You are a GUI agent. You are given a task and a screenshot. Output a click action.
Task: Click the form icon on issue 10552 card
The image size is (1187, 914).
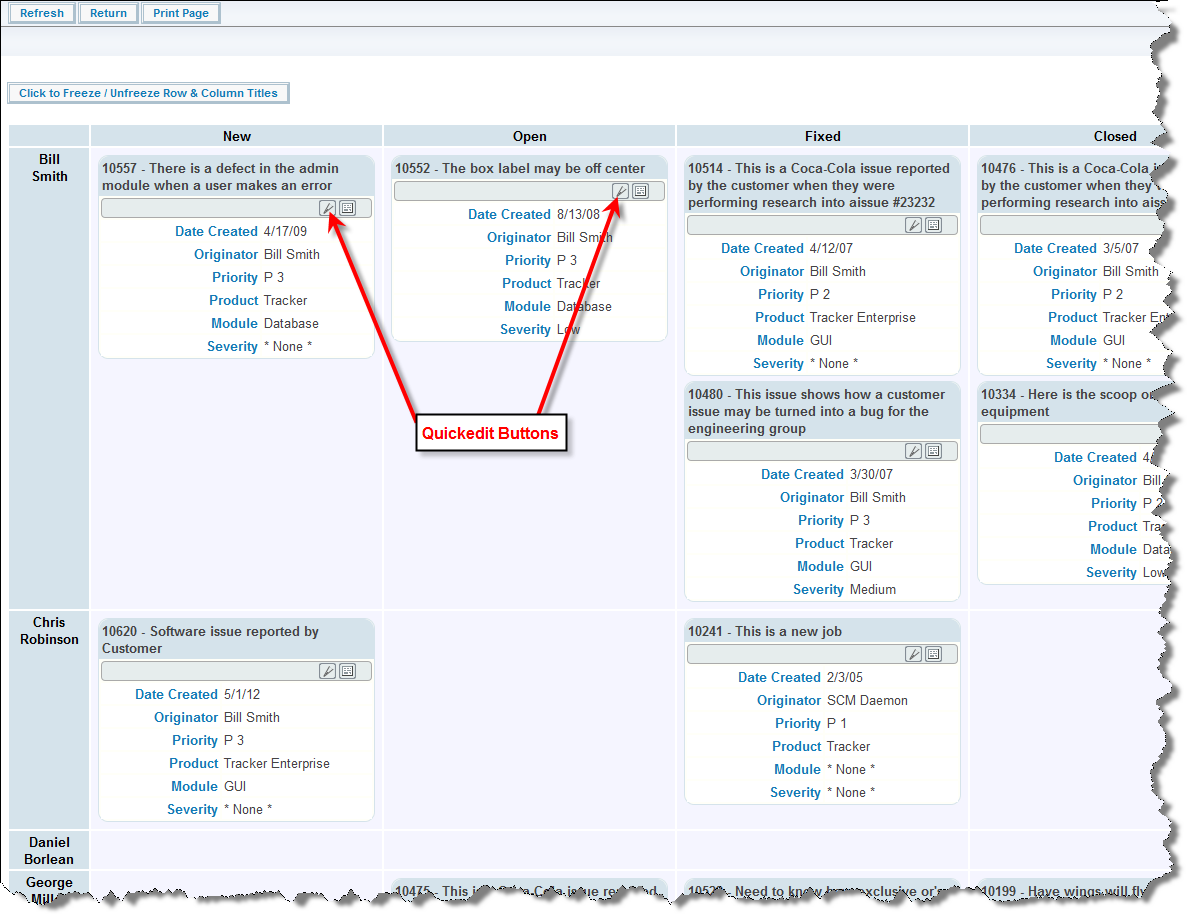[640, 191]
